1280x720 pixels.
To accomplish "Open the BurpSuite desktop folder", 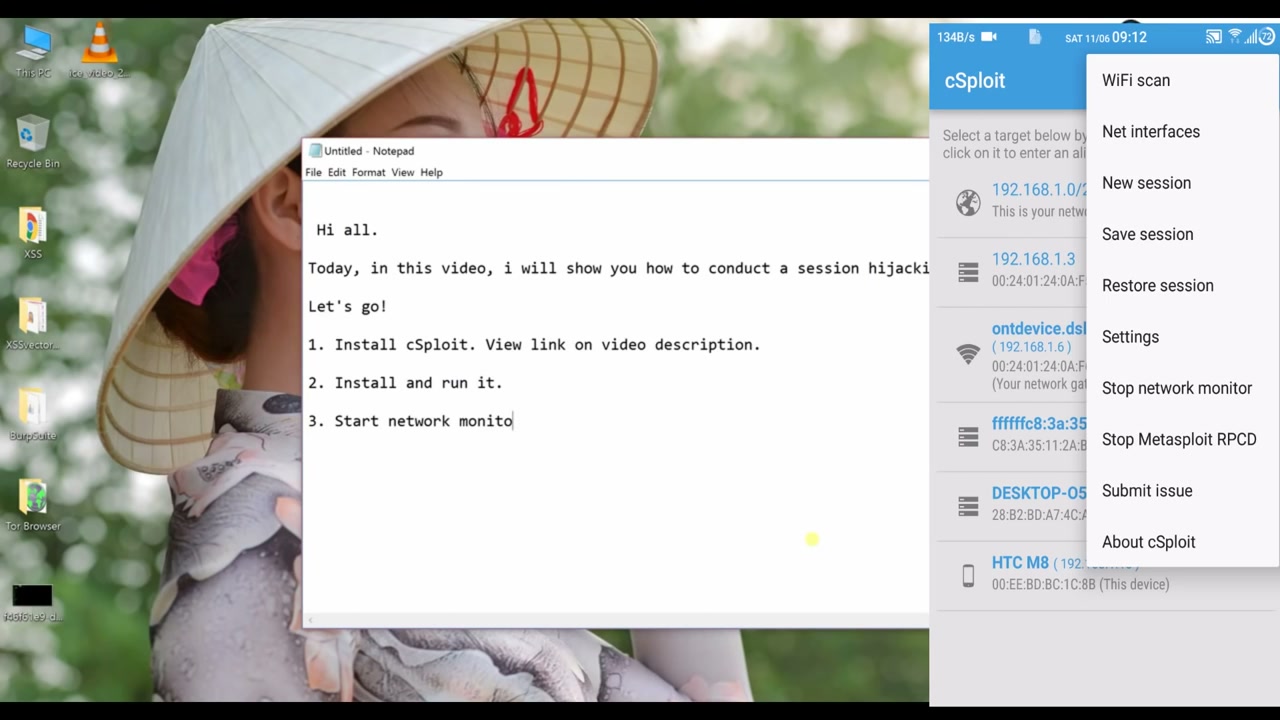I will click(x=33, y=414).
